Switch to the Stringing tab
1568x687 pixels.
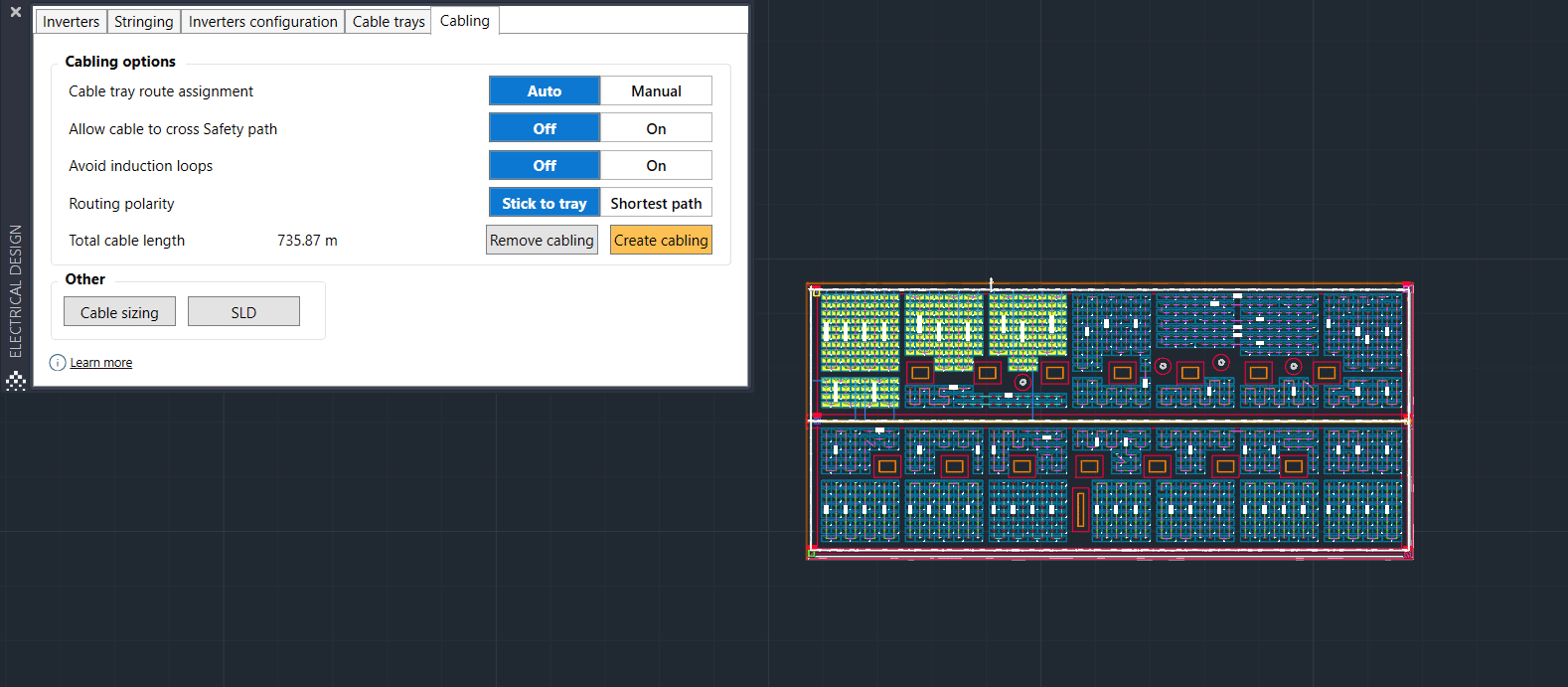click(x=143, y=22)
